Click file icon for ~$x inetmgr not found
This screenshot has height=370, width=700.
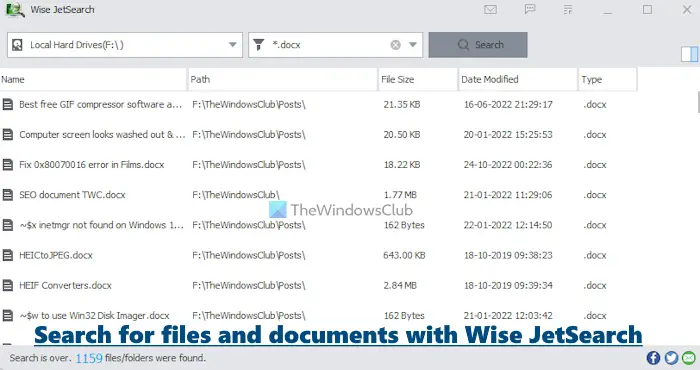[x=8, y=225]
